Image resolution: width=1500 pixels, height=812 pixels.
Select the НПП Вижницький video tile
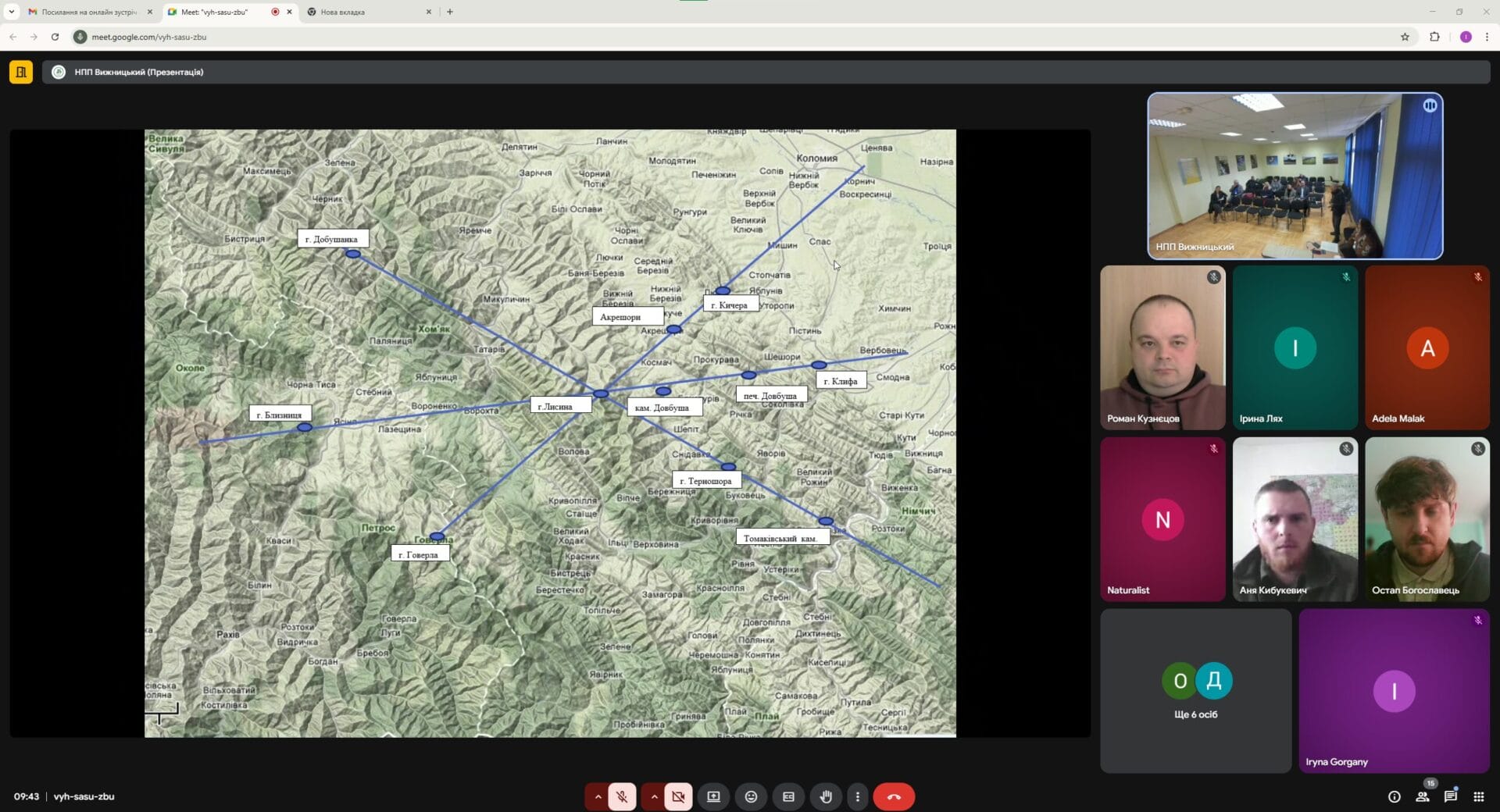click(x=1295, y=176)
